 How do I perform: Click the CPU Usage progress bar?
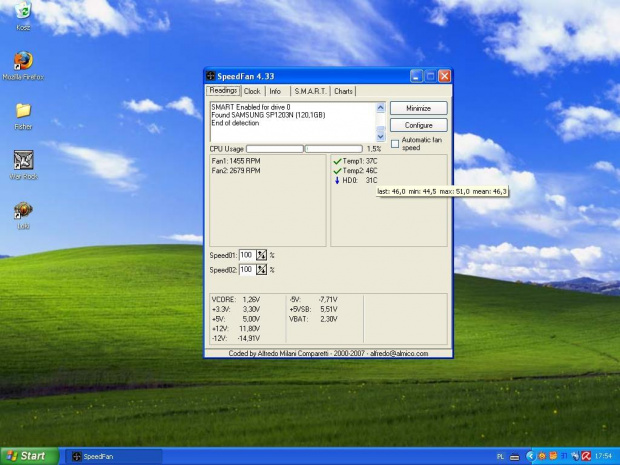click(x=275, y=148)
